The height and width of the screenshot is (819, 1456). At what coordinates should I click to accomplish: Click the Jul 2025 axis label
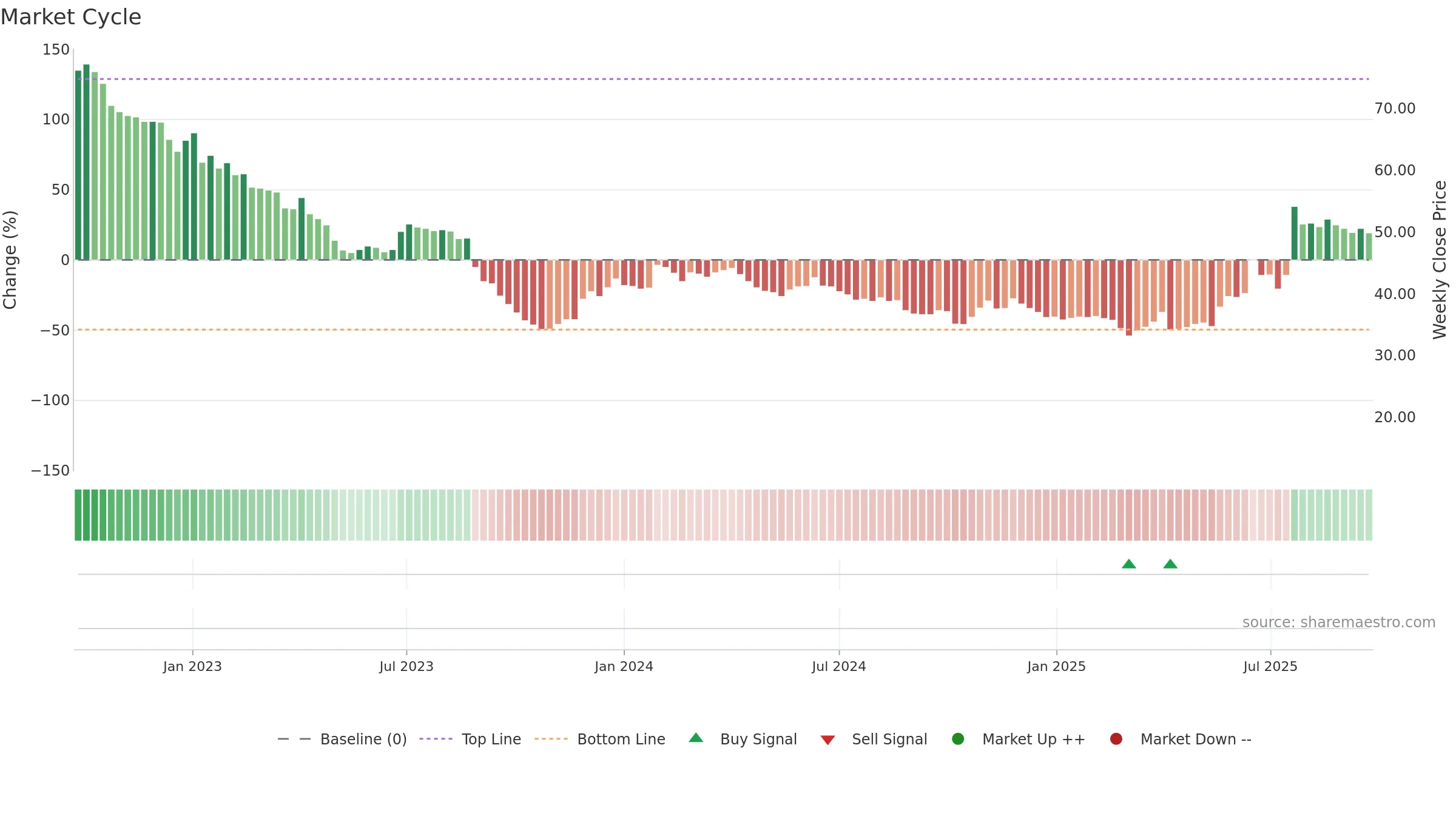coord(1270,666)
